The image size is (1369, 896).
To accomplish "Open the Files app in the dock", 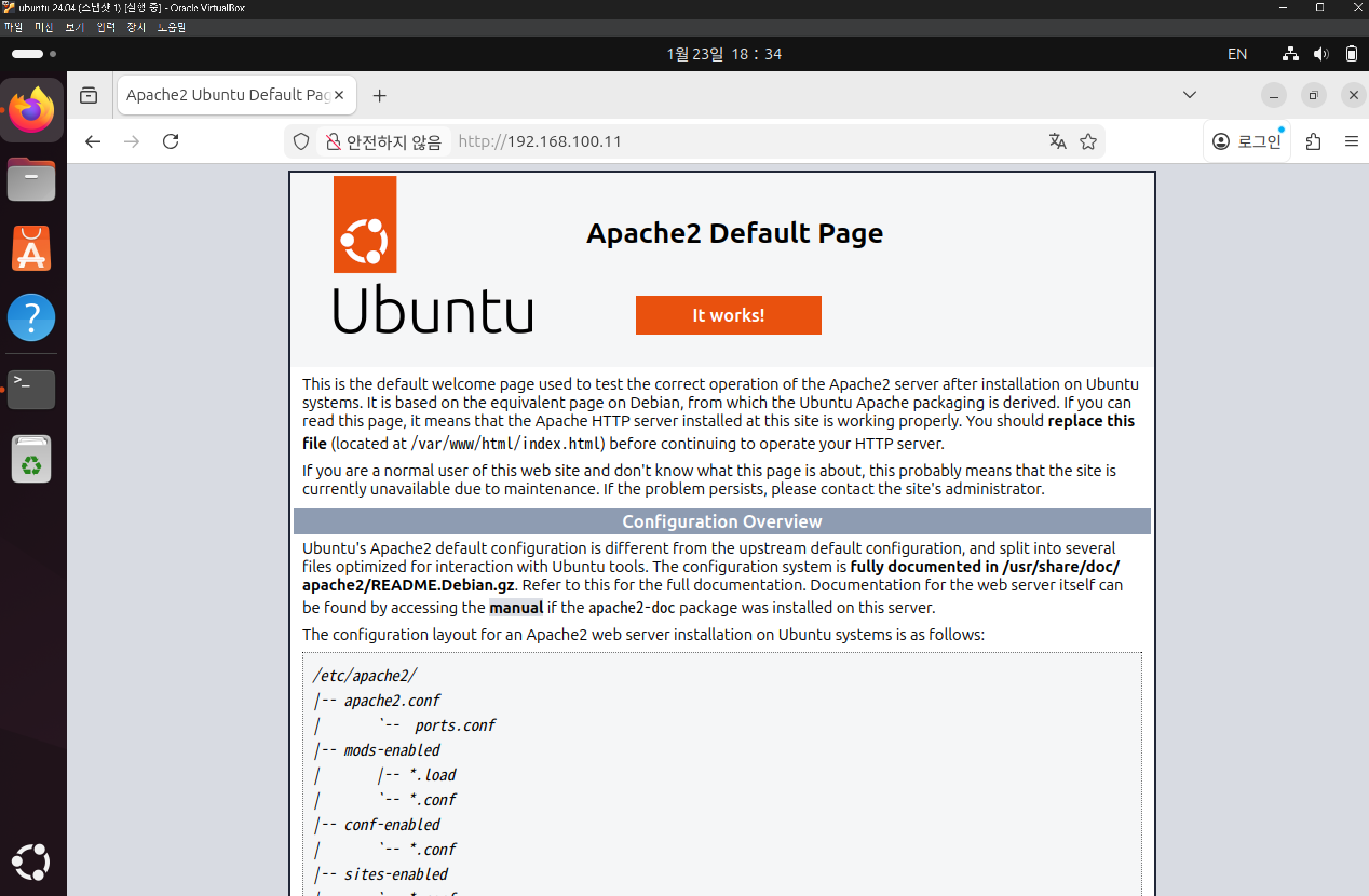I will [32, 179].
